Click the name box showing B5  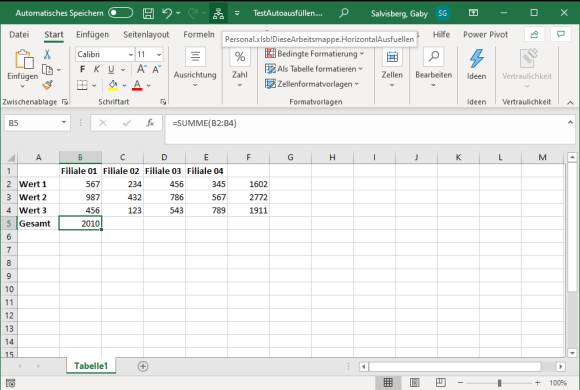pyautogui.click(x=32, y=123)
